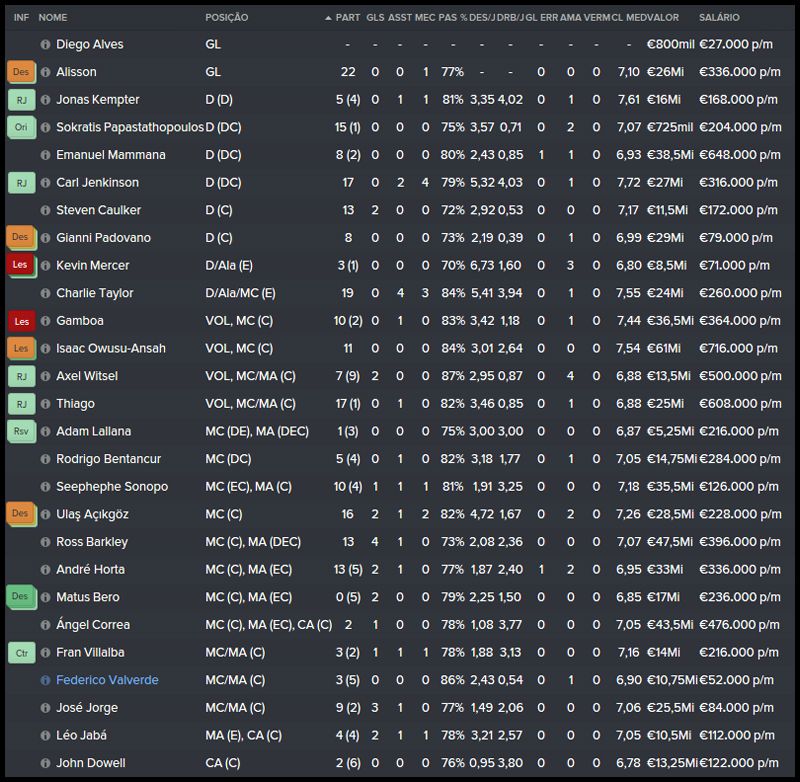Open Charlie Taylor's player profile
800x782 pixels.
pos(94,293)
